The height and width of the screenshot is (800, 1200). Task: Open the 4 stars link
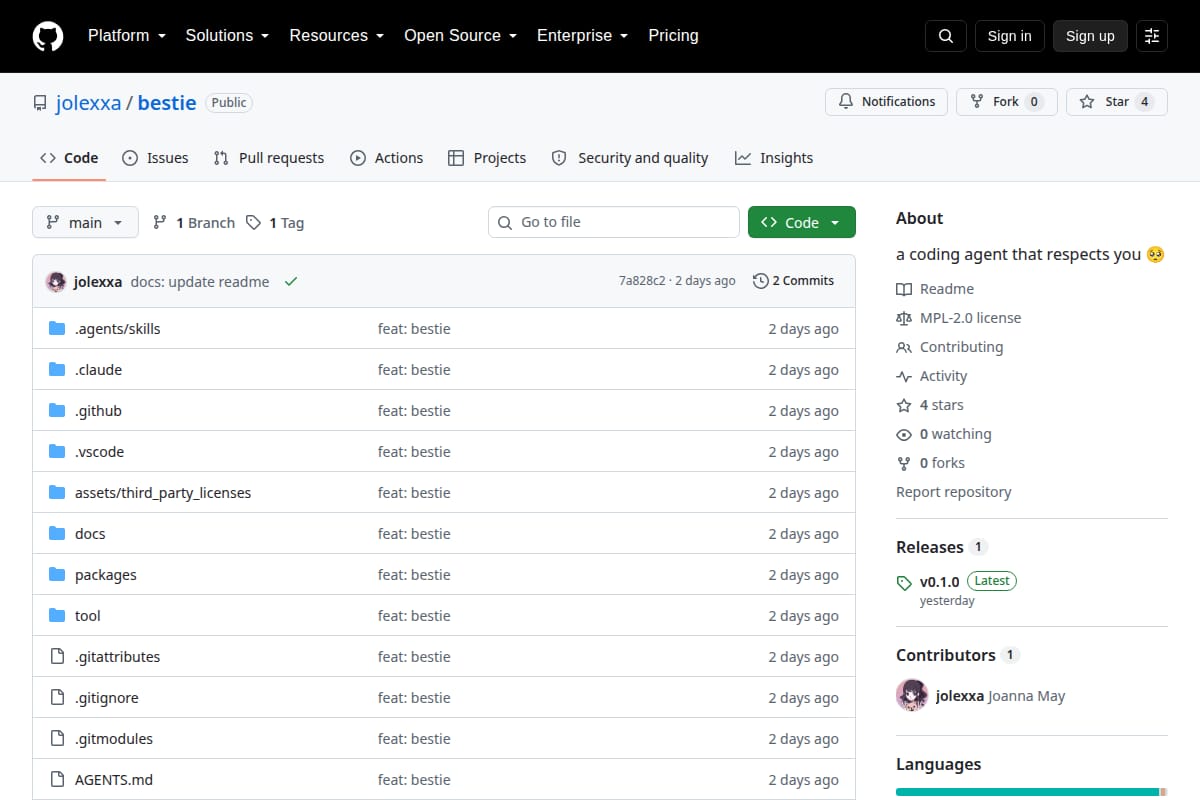[x=942, y=405]
